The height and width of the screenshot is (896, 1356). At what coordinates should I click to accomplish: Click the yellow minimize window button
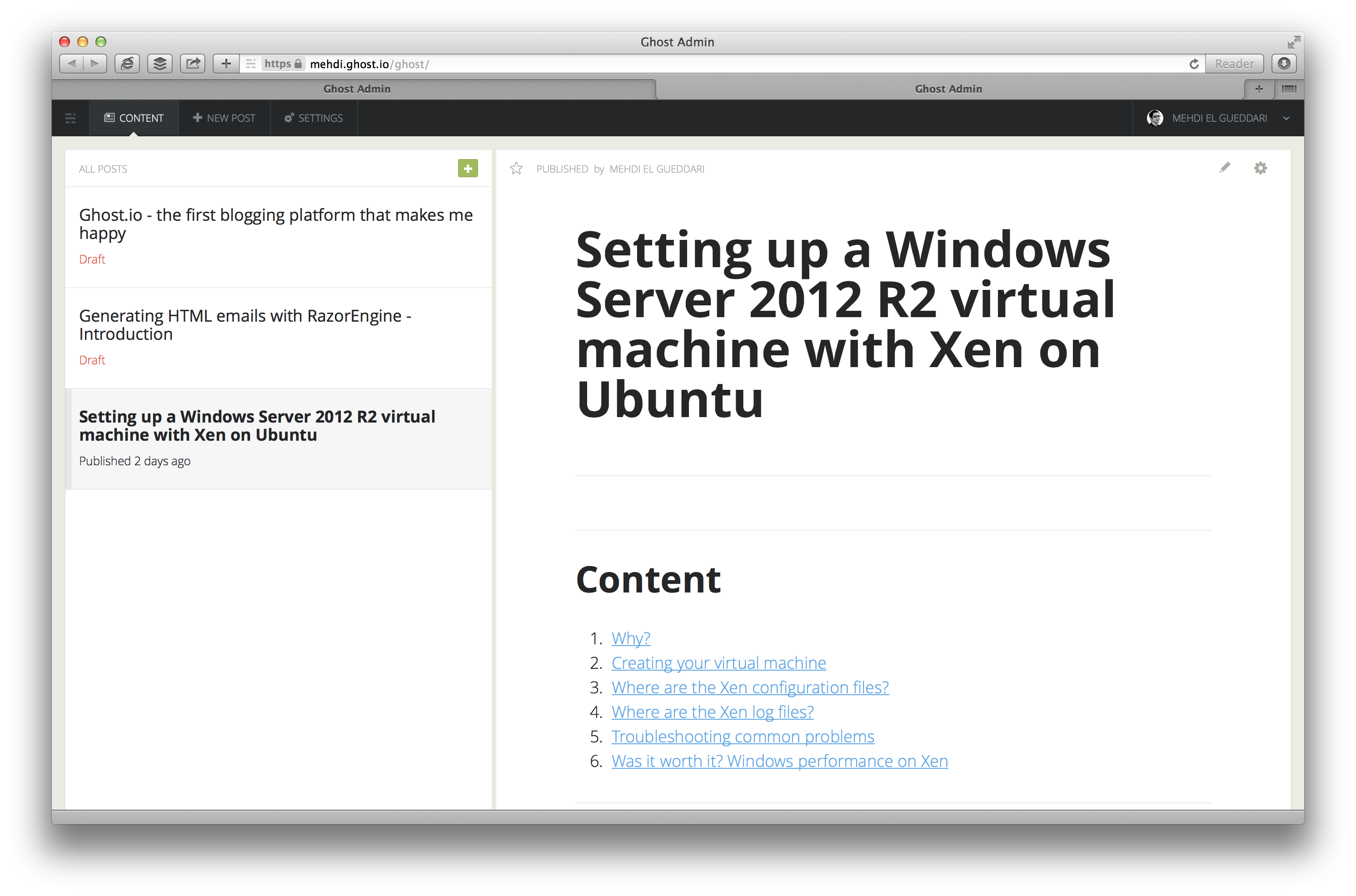click(x=82, y=42)
